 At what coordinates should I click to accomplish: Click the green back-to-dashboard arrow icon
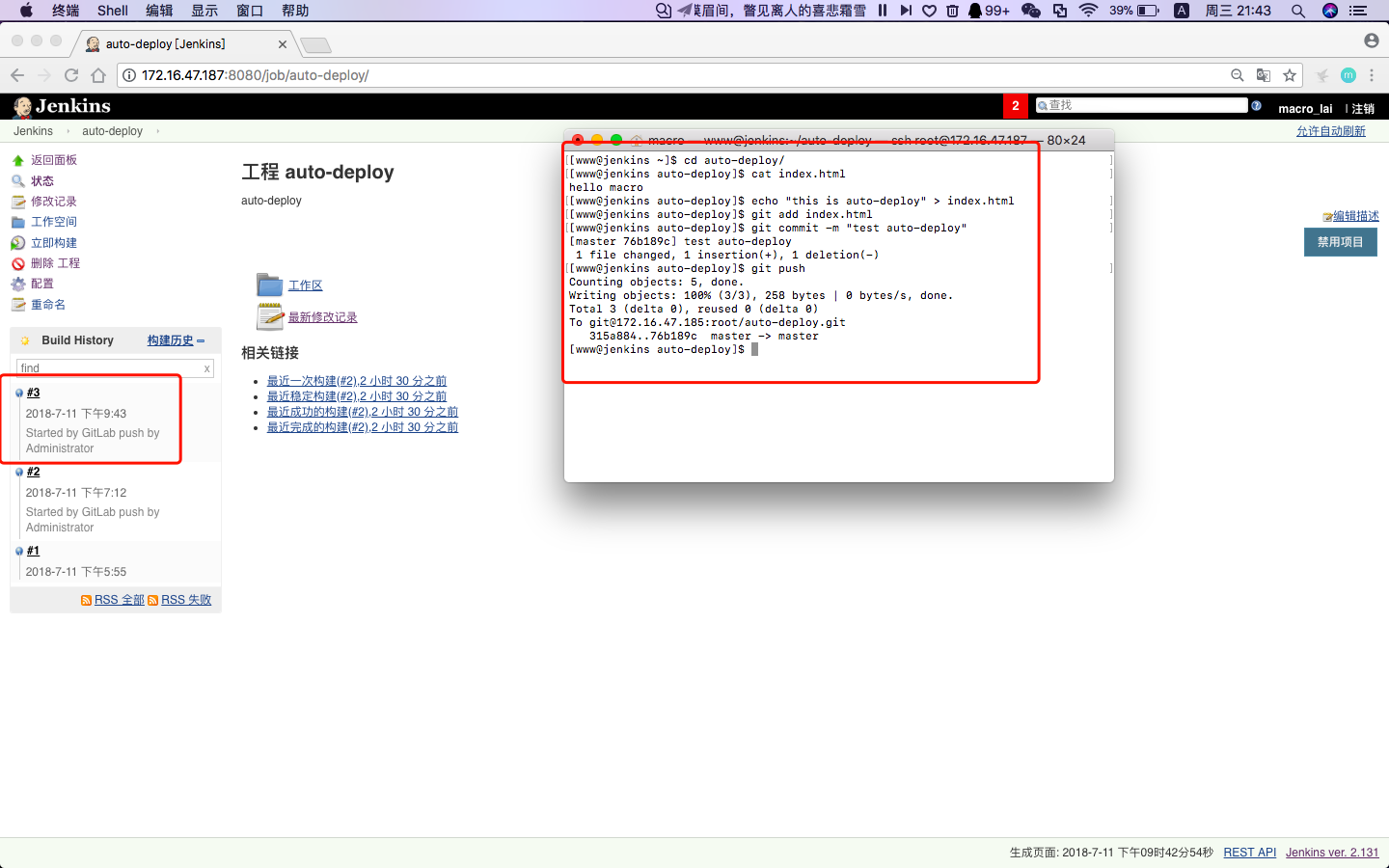17,161
